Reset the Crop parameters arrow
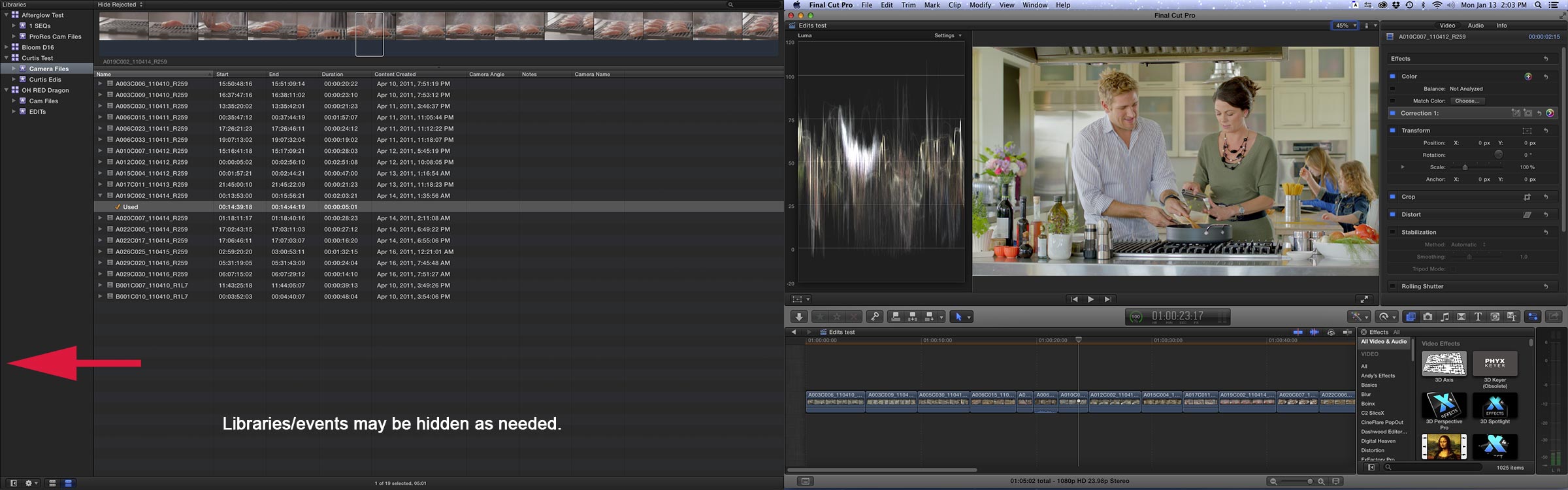The height and width of the screenshot is (490, 1568). point(1546,197)
